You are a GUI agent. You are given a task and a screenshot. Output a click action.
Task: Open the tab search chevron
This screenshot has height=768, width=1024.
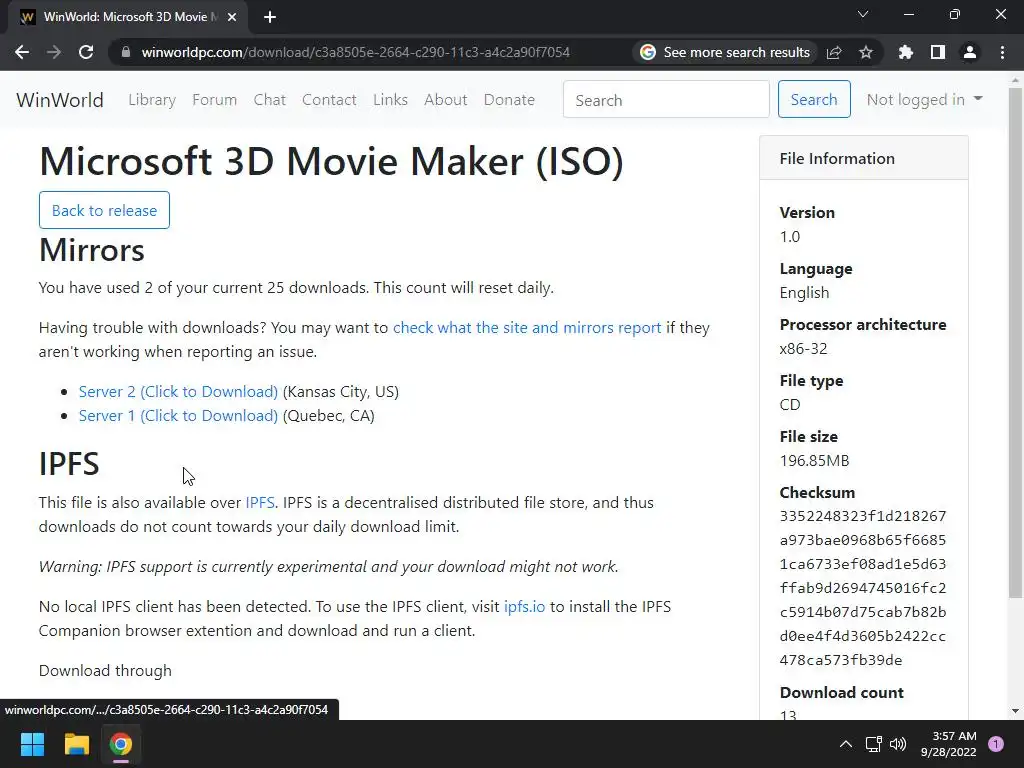(863, 14)
